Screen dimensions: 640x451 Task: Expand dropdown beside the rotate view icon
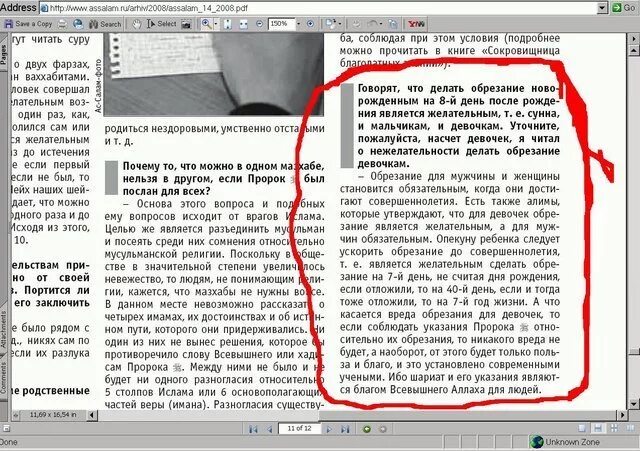tap(340, 24)
